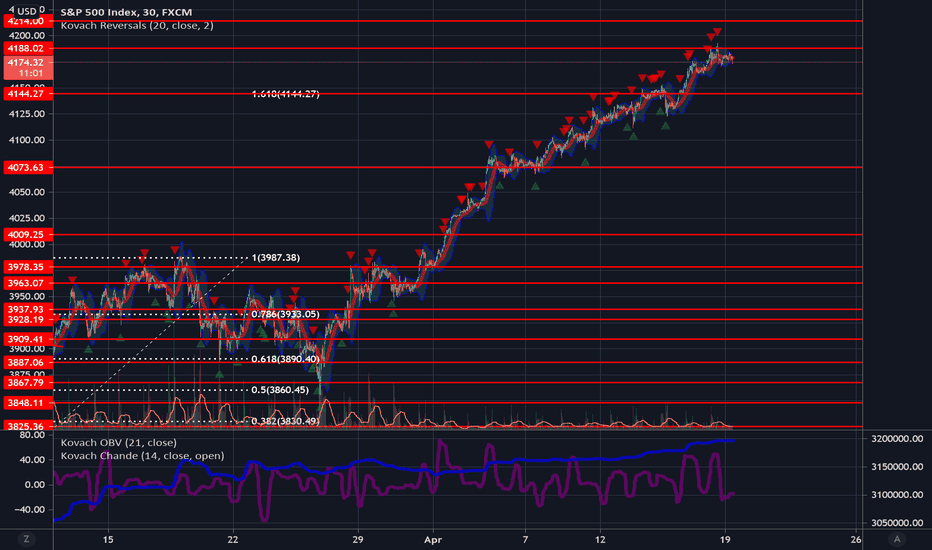This screenshot has width=932, height=550.
Task: Click the 3909.41 red price label
Action: (27, 339)
